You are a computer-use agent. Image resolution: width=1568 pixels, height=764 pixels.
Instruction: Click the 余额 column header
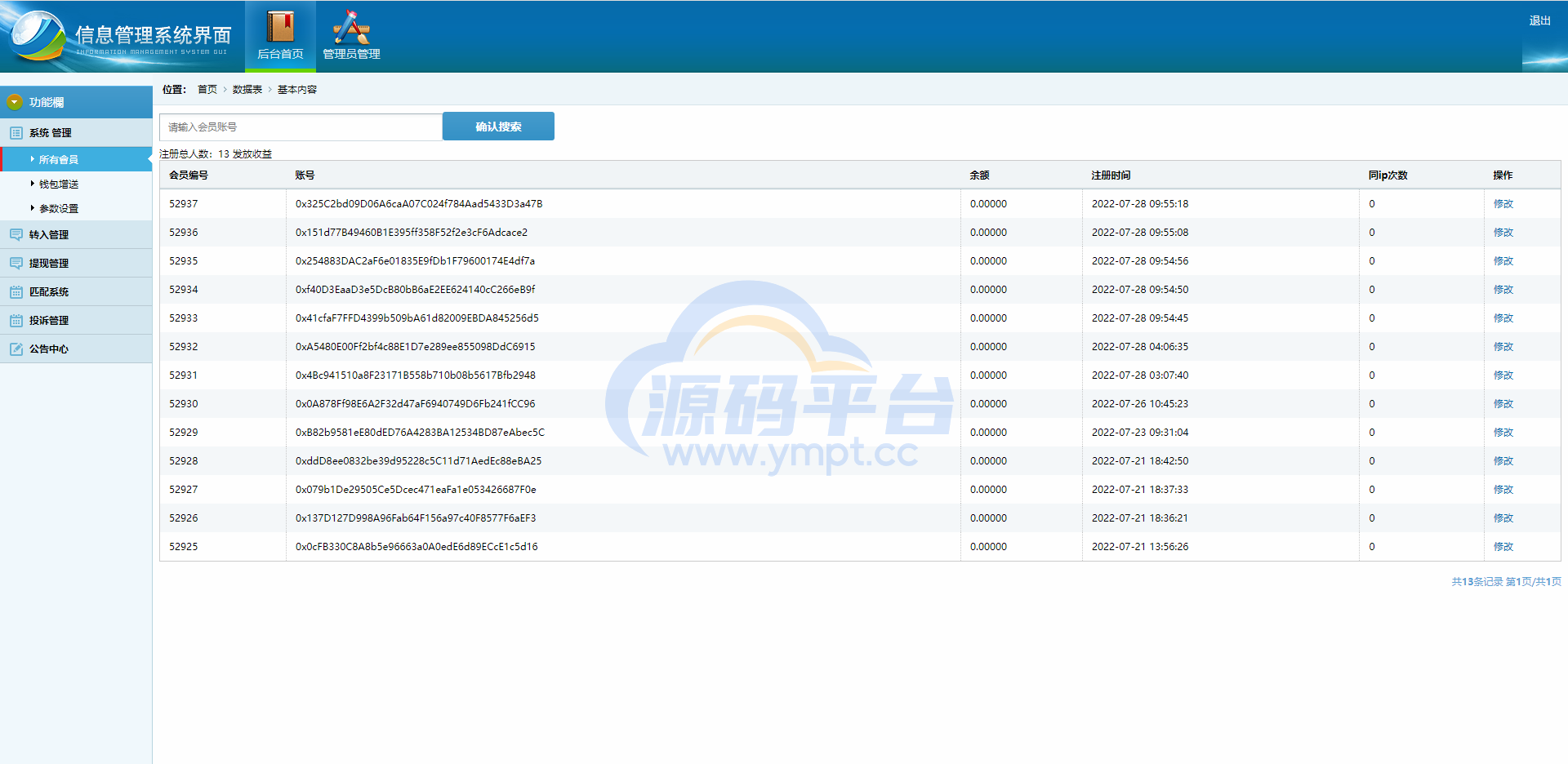coord(979,175)
